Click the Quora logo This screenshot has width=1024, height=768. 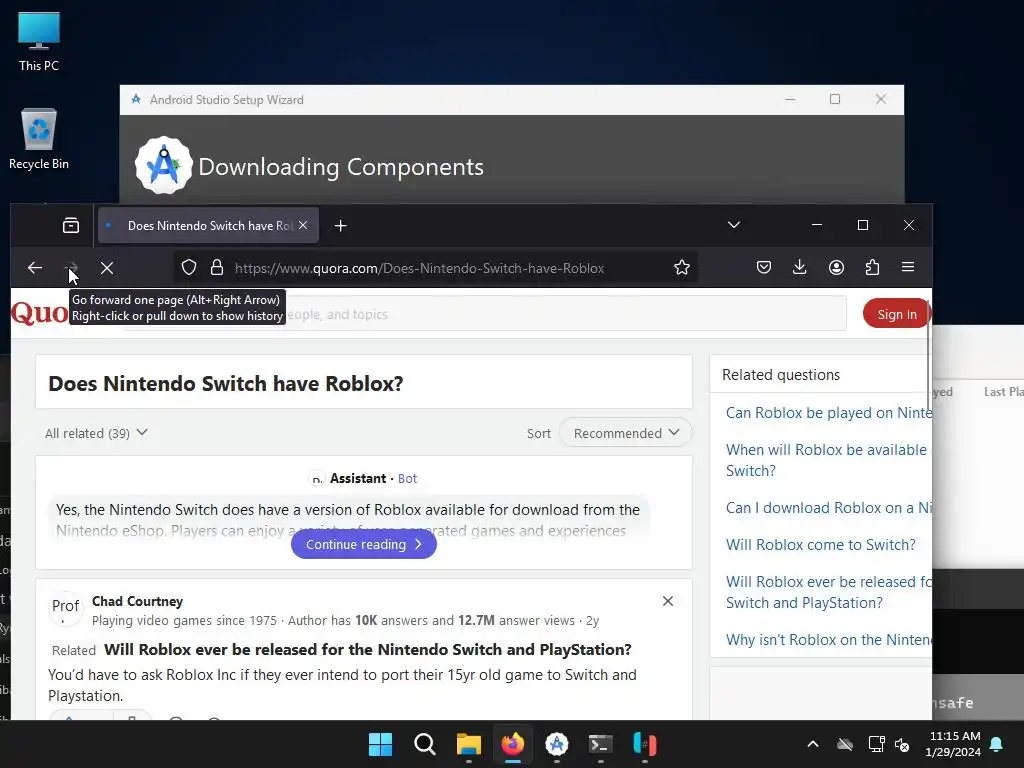pyautogui.click(x=39, y=313)
